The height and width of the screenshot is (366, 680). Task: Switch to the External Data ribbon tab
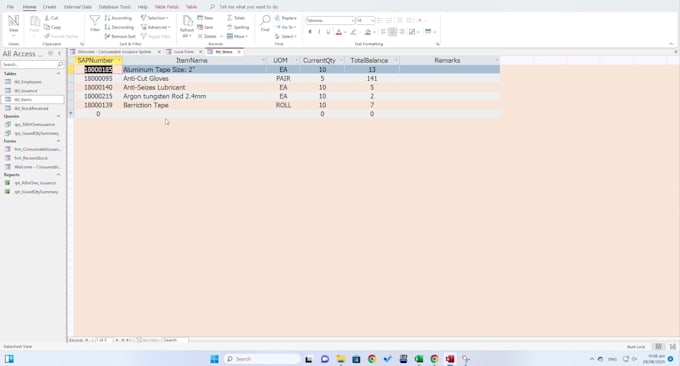pyautogui.click(x=78, y=7)
